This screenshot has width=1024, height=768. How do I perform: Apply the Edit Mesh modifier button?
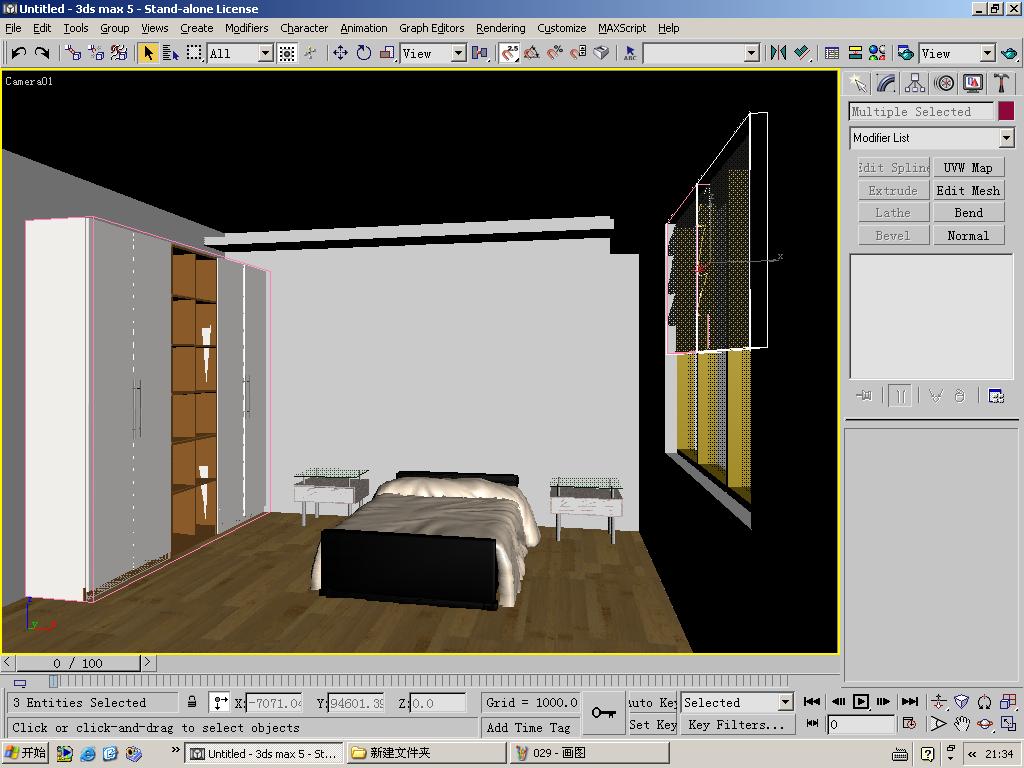(x=968, y=190)
